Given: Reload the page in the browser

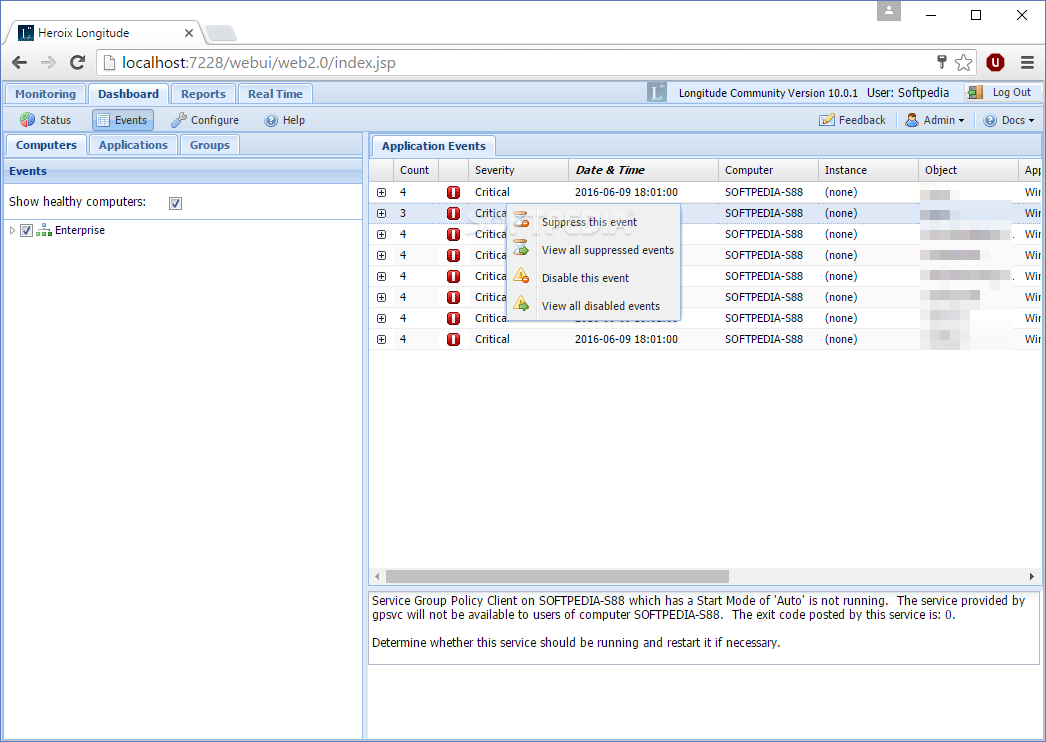Looking at the screenshot, I should pyautogui.click(x=77, y=63).
